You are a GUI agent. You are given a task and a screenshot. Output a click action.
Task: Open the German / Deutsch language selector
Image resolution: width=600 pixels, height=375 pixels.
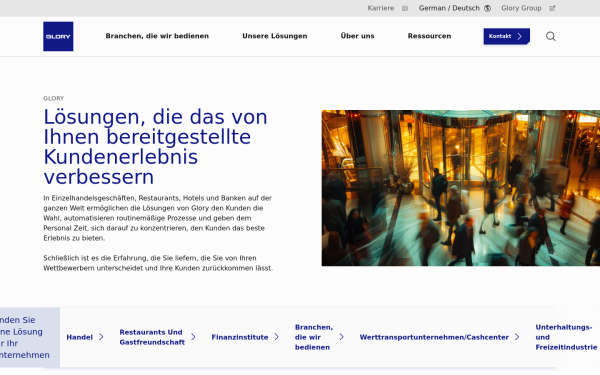449,8
